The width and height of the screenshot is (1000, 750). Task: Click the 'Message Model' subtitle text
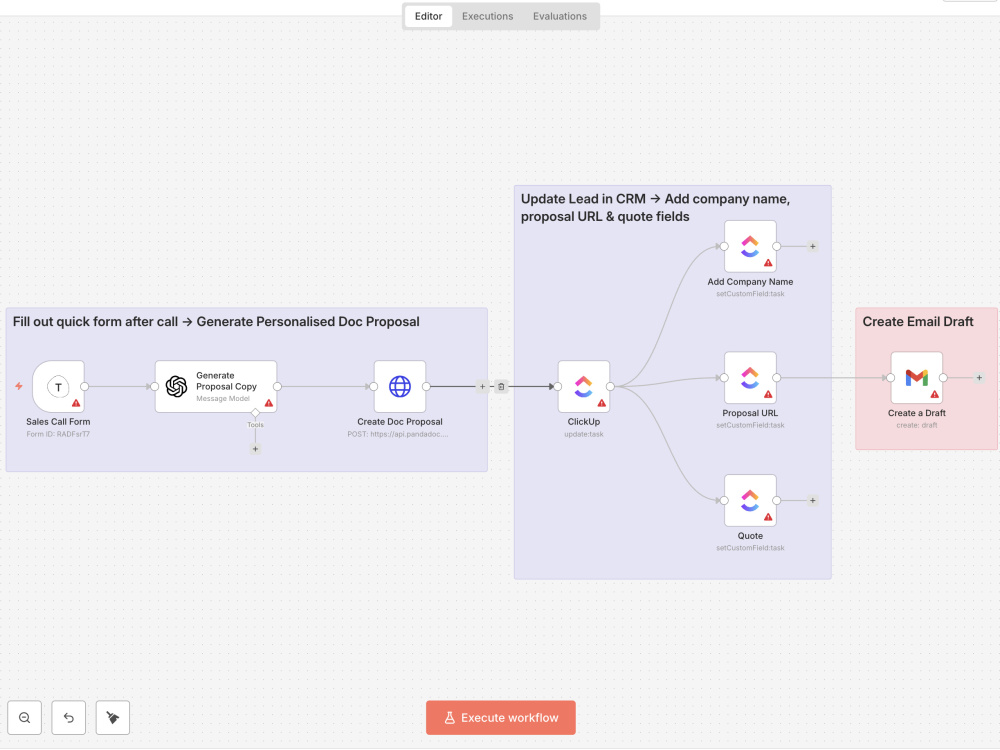(223, 399)
